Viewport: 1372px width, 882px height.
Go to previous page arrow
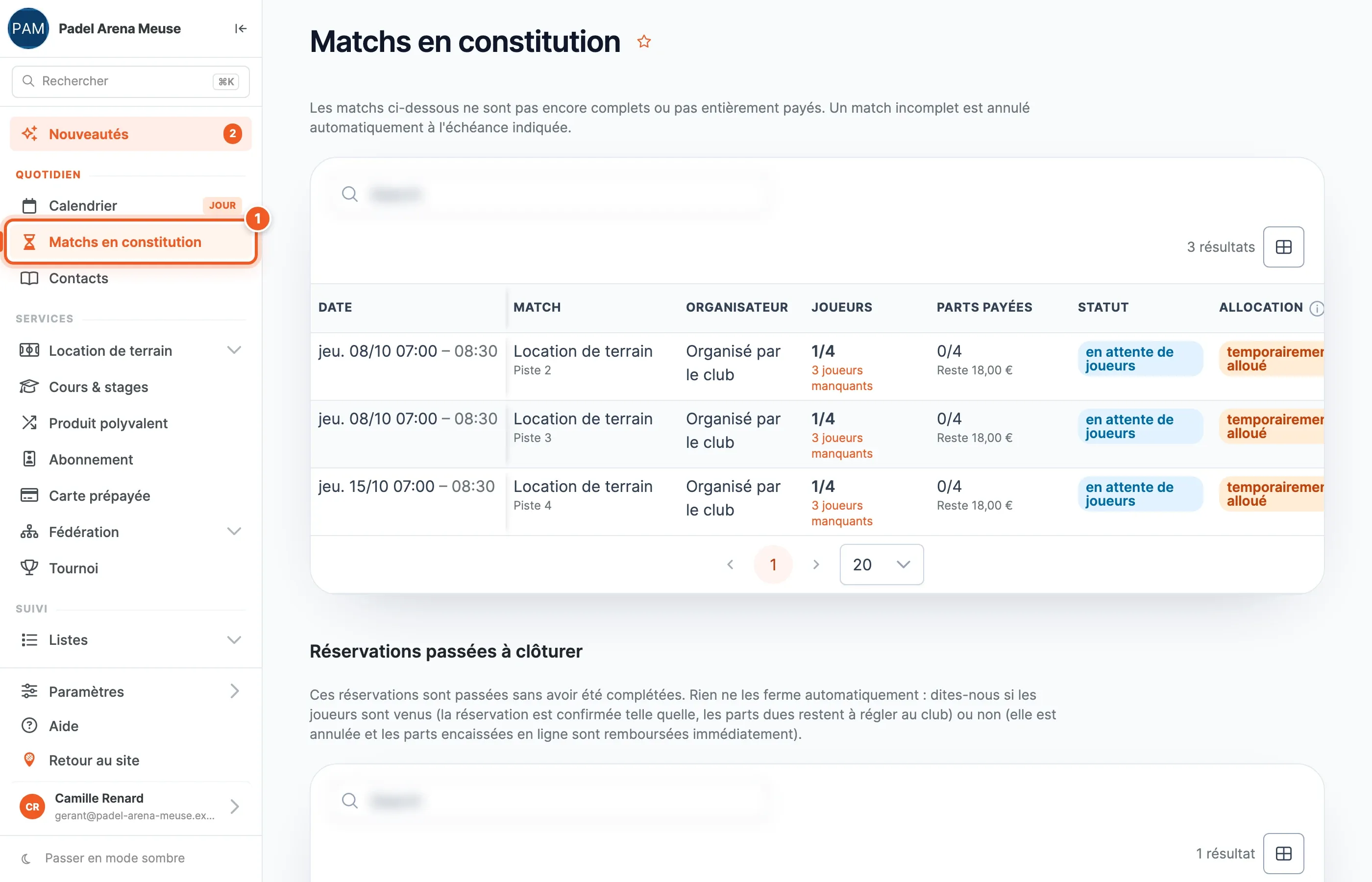tap(730, 564)
